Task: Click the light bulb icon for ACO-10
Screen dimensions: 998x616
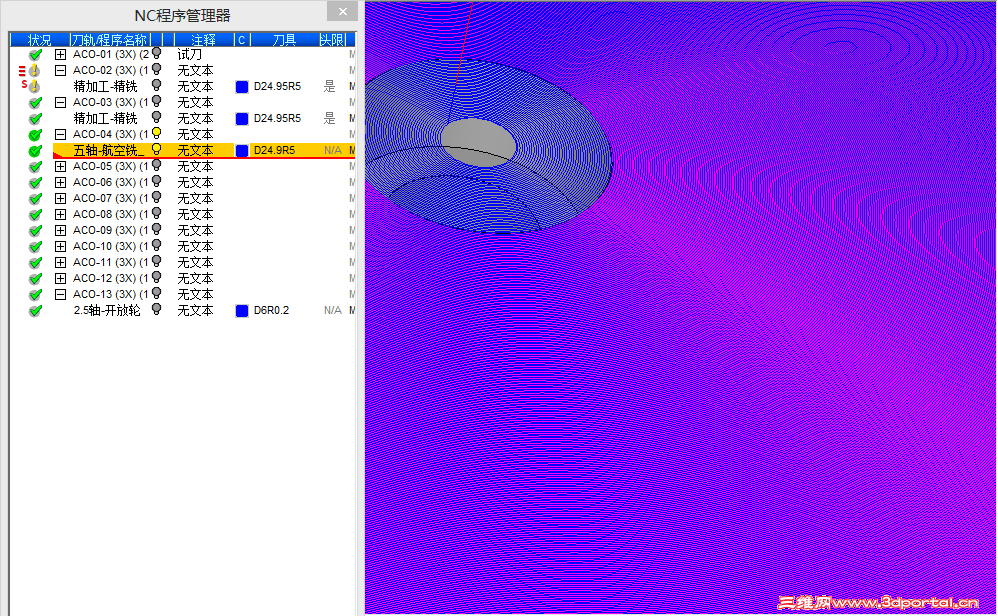Action: click(x=157, y=245)
